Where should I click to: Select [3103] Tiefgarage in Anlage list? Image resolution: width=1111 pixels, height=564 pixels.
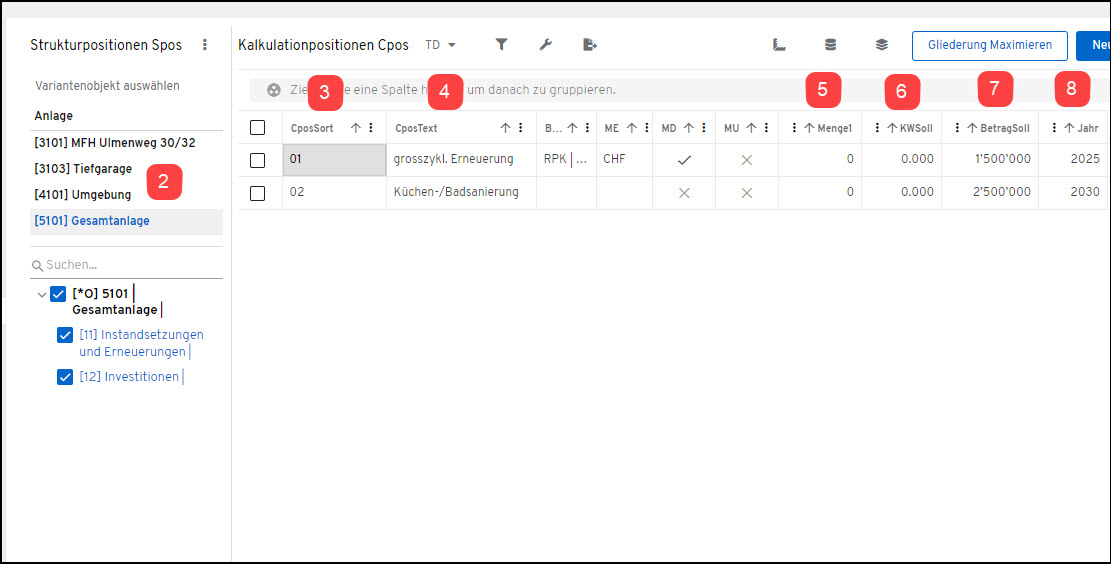point(83,169)
